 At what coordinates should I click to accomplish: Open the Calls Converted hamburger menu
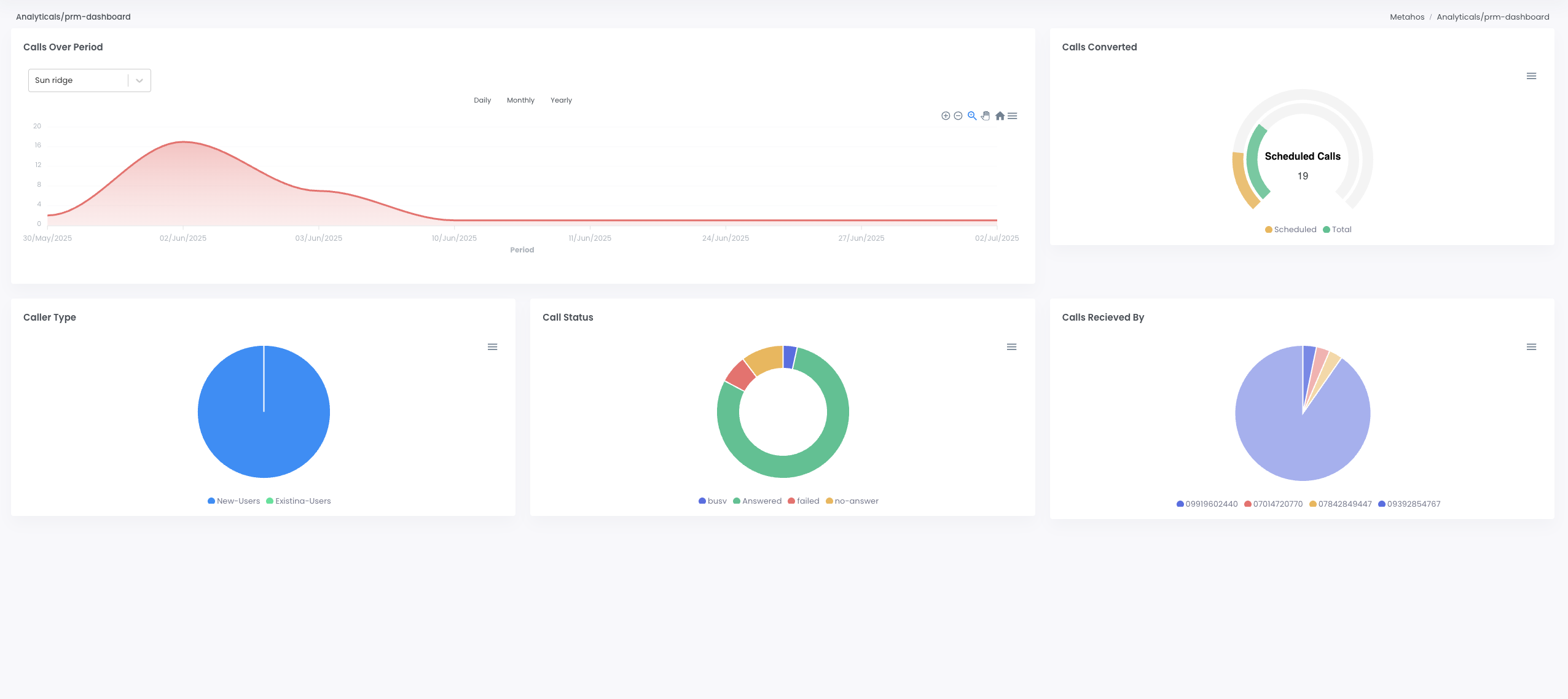tap(1531, 76)
